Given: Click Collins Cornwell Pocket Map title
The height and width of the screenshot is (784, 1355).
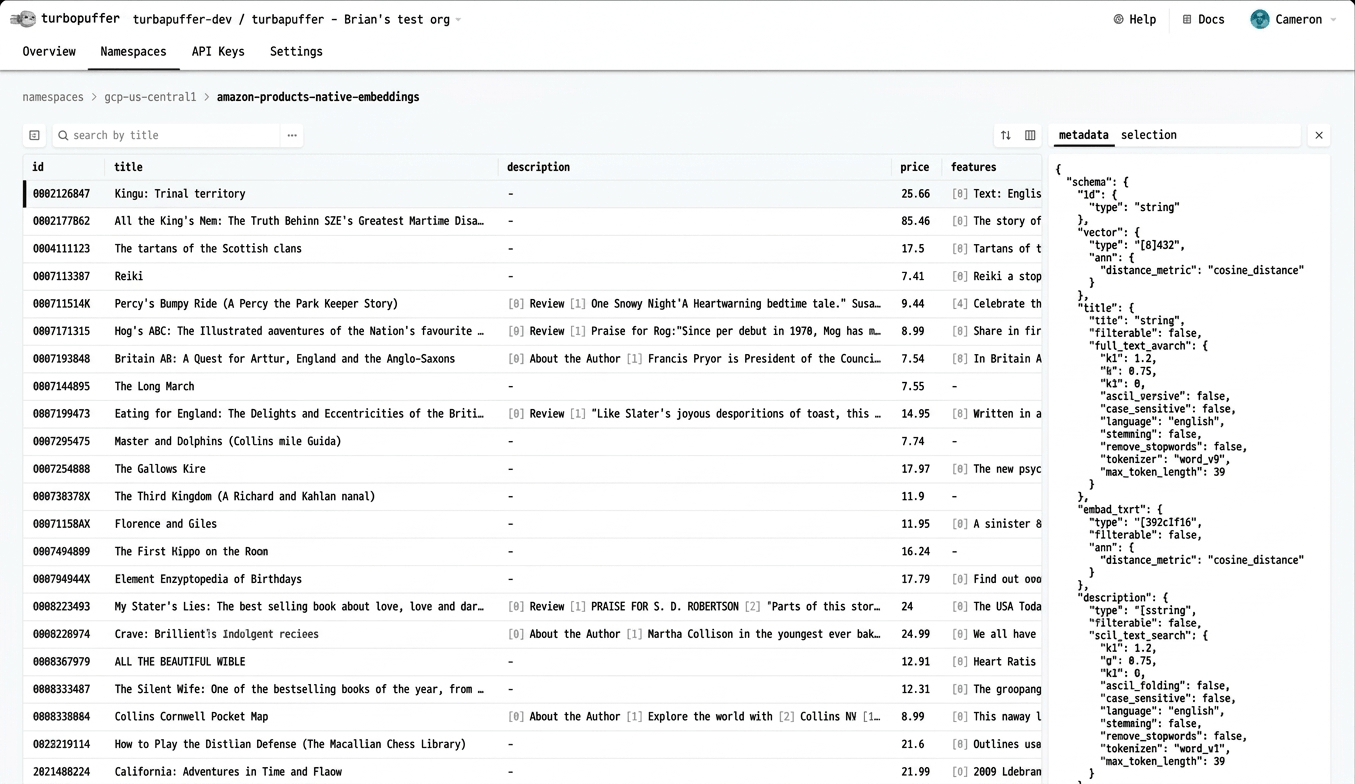Looking at the screenshot, I should [191, 717].
